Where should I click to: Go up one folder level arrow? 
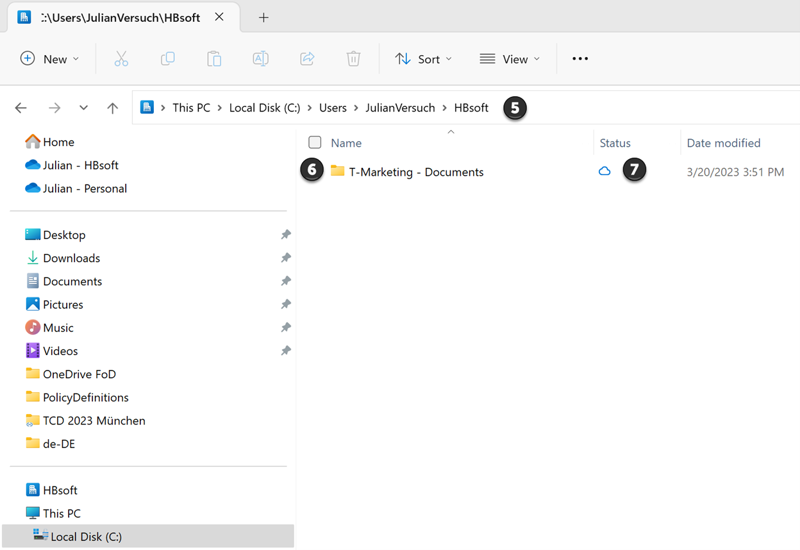(113, 108)
